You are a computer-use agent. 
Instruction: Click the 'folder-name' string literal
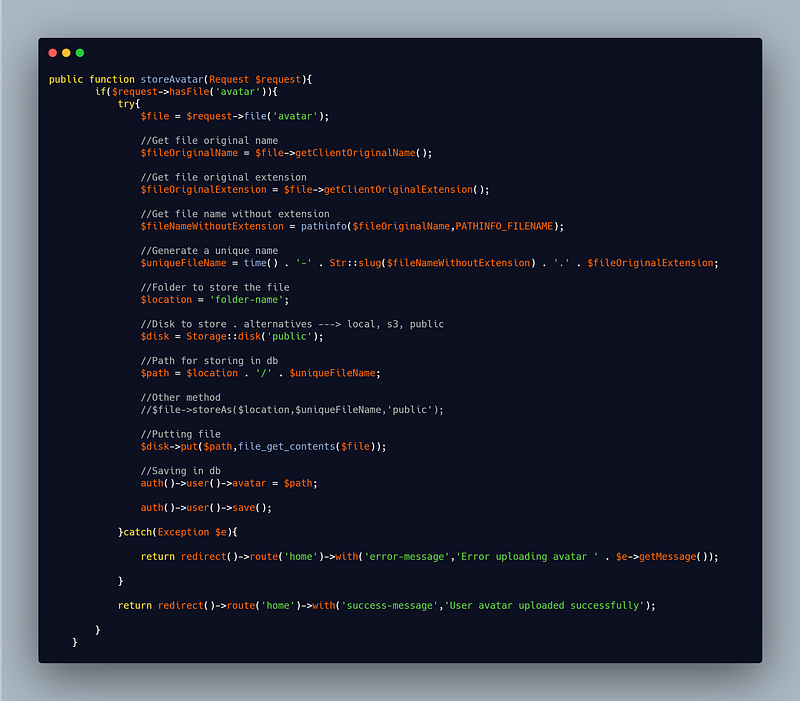(246, 300)
